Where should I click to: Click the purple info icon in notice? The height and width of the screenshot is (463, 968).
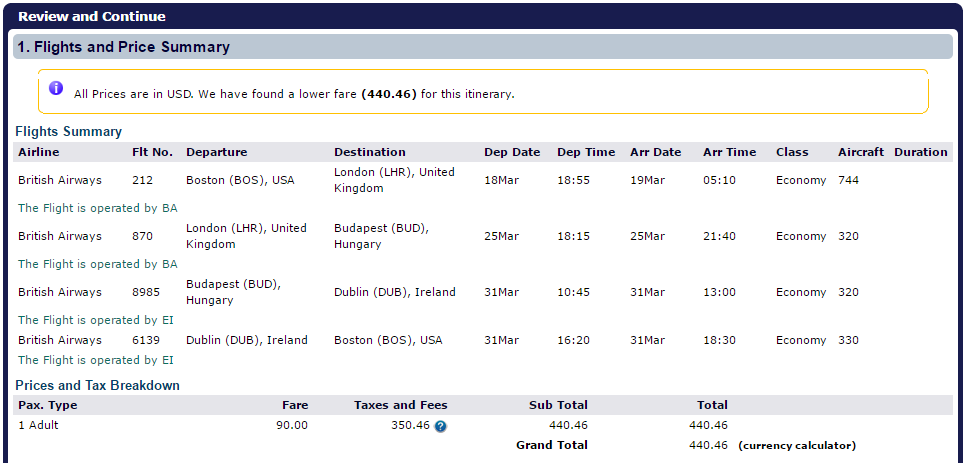56,88
